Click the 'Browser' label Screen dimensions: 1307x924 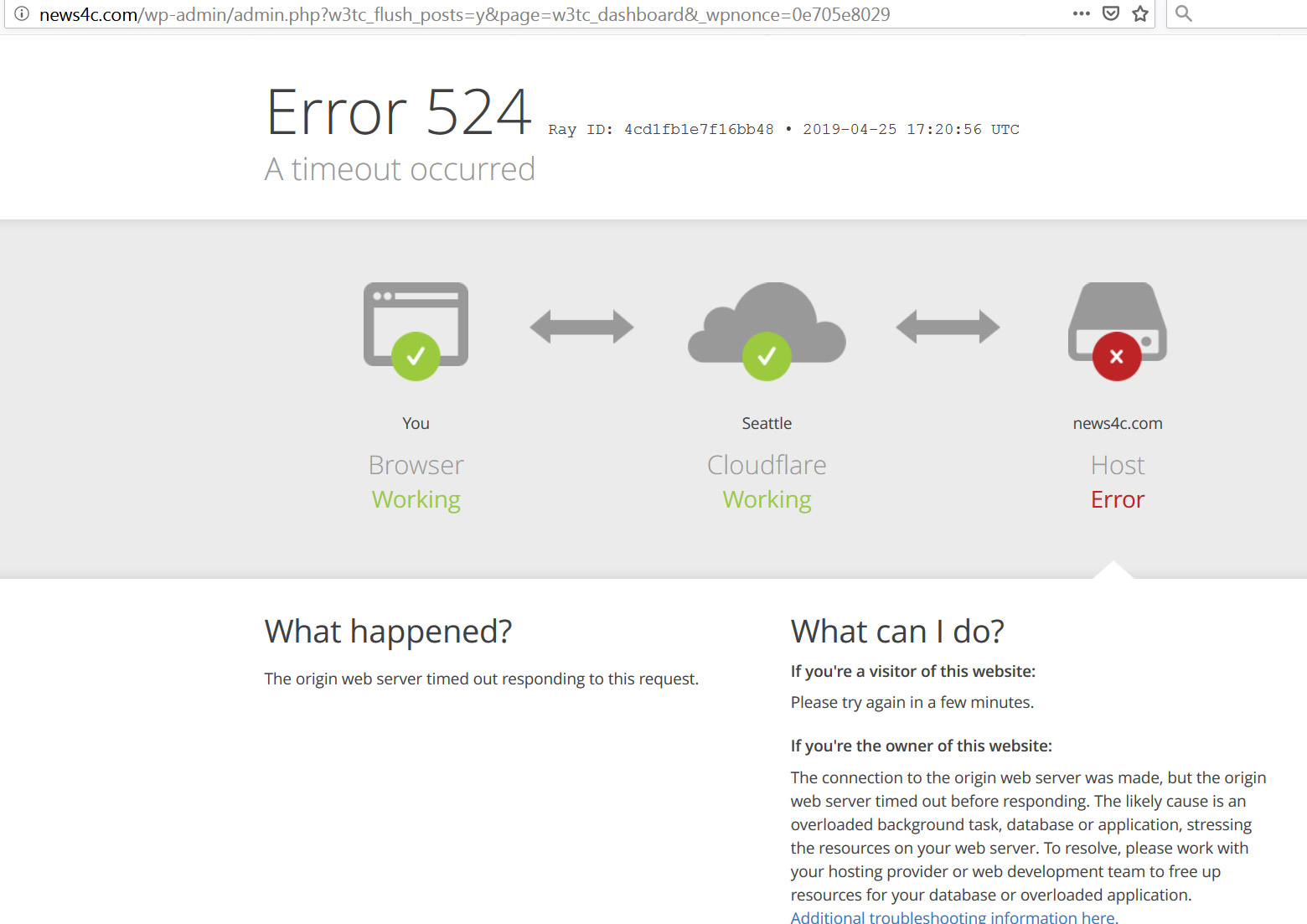[416, 465]
